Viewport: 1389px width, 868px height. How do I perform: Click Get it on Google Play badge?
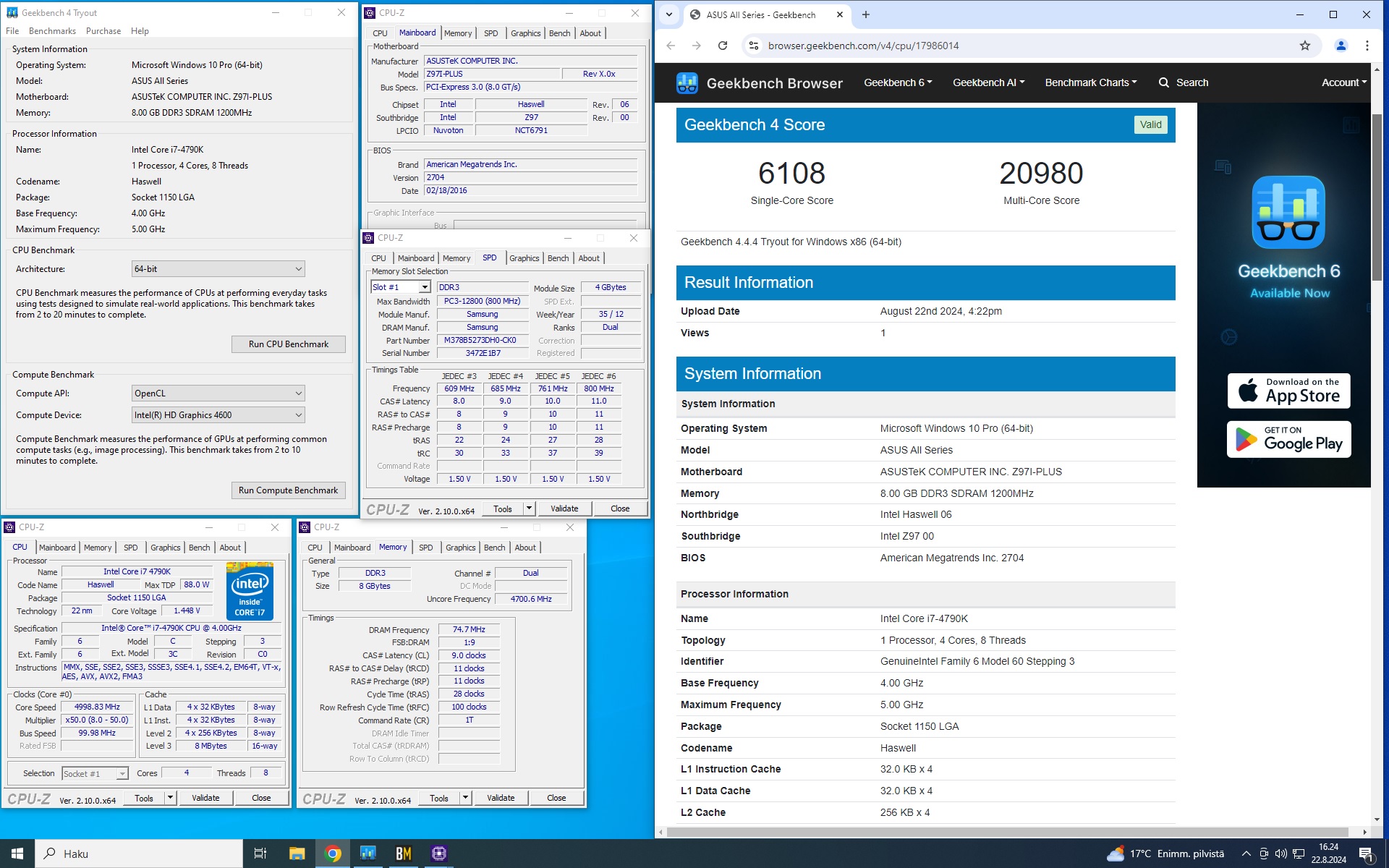pos(1288,439)
